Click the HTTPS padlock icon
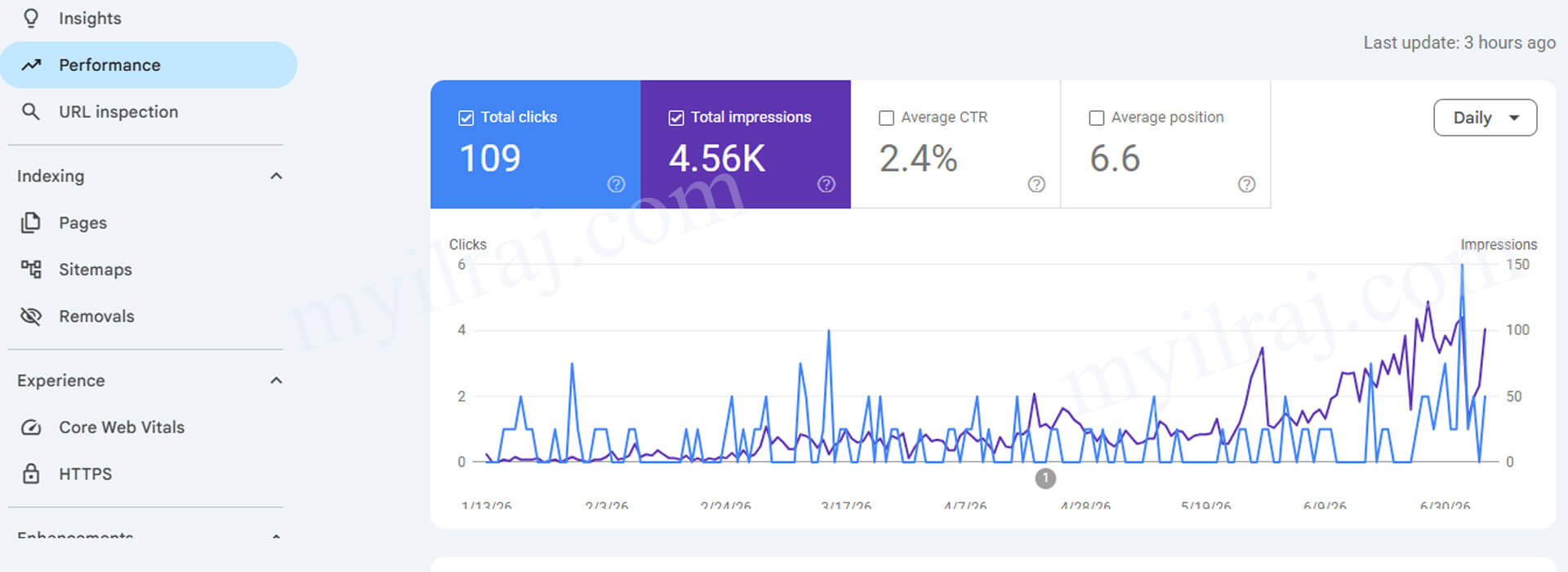The width and height of the screenshot is (1568, 572). (31, 474)
